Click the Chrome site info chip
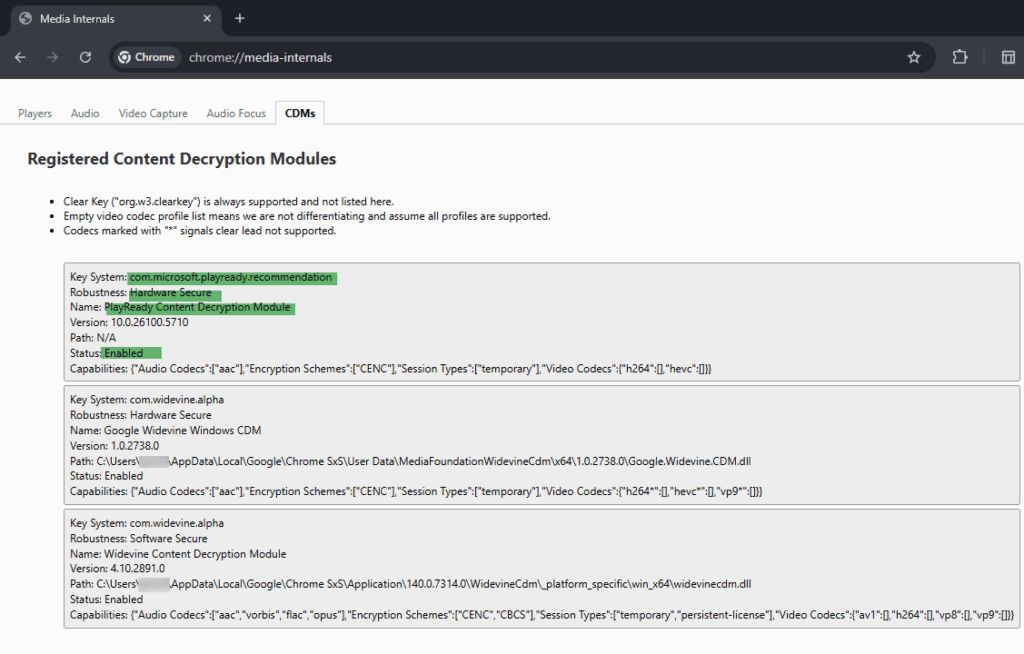 (146, 57)
